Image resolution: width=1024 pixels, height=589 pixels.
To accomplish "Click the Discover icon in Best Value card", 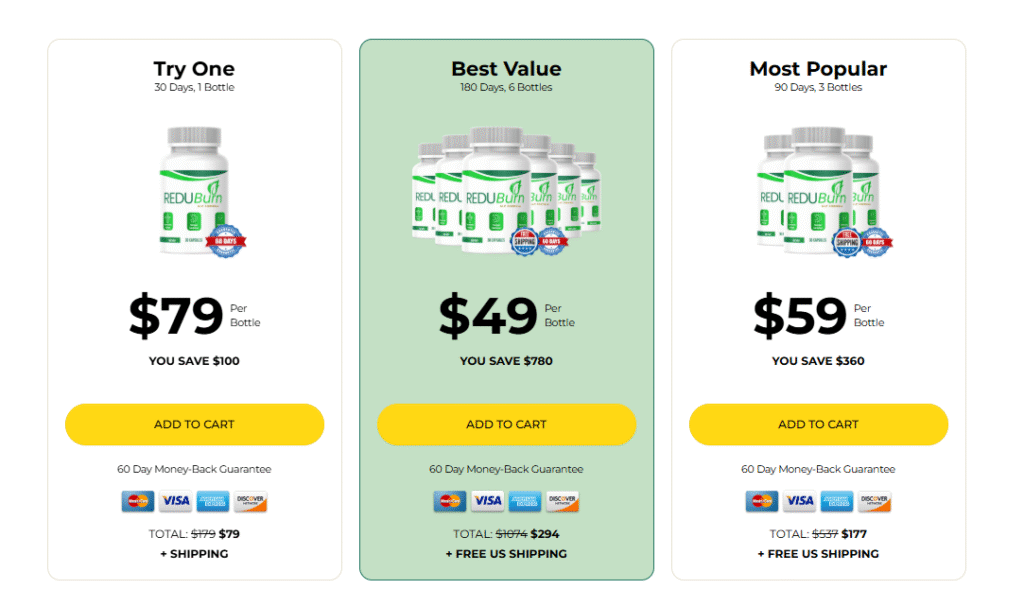I will [x=563, y=501].
